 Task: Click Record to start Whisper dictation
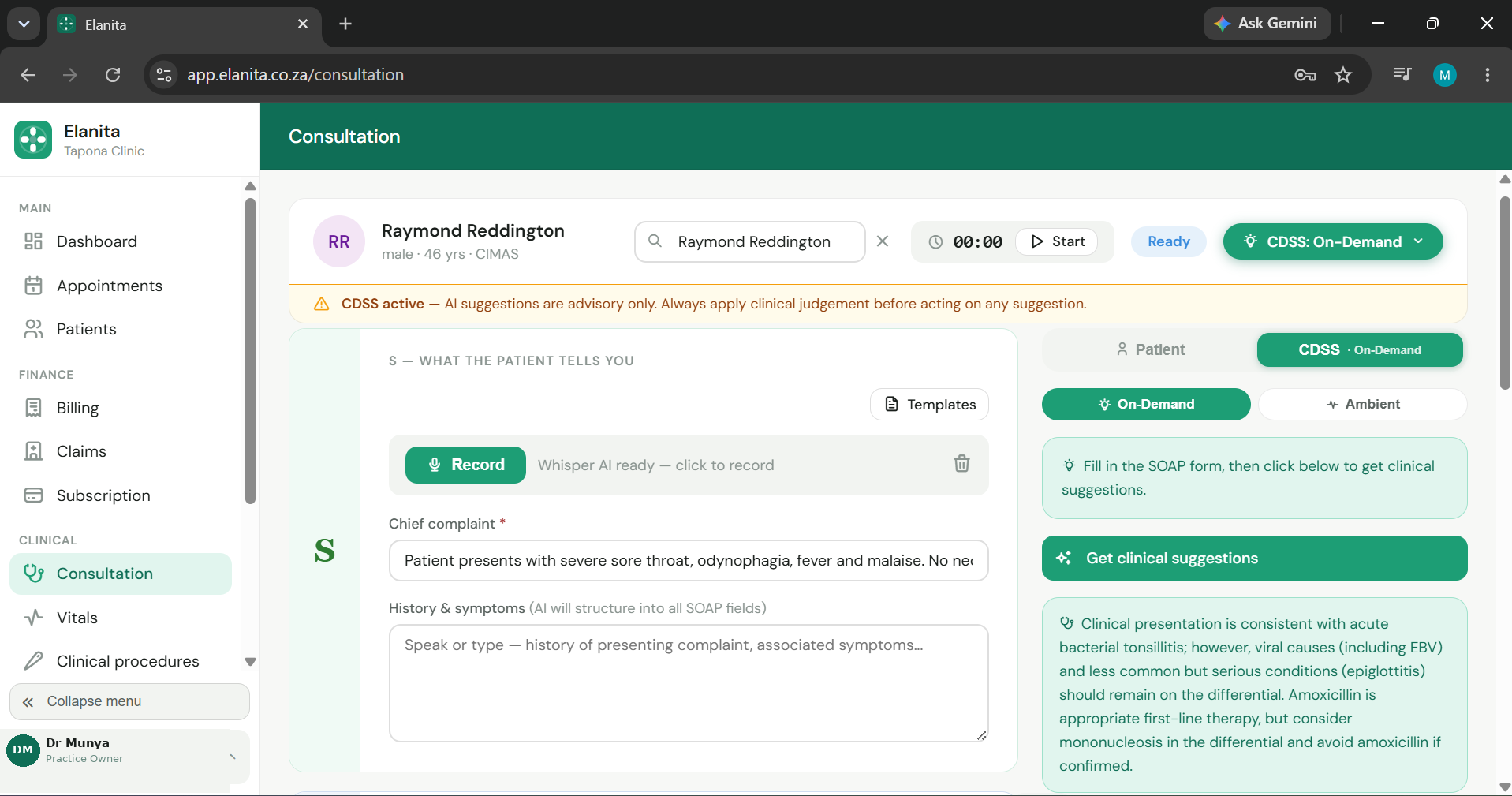[465, 465]
